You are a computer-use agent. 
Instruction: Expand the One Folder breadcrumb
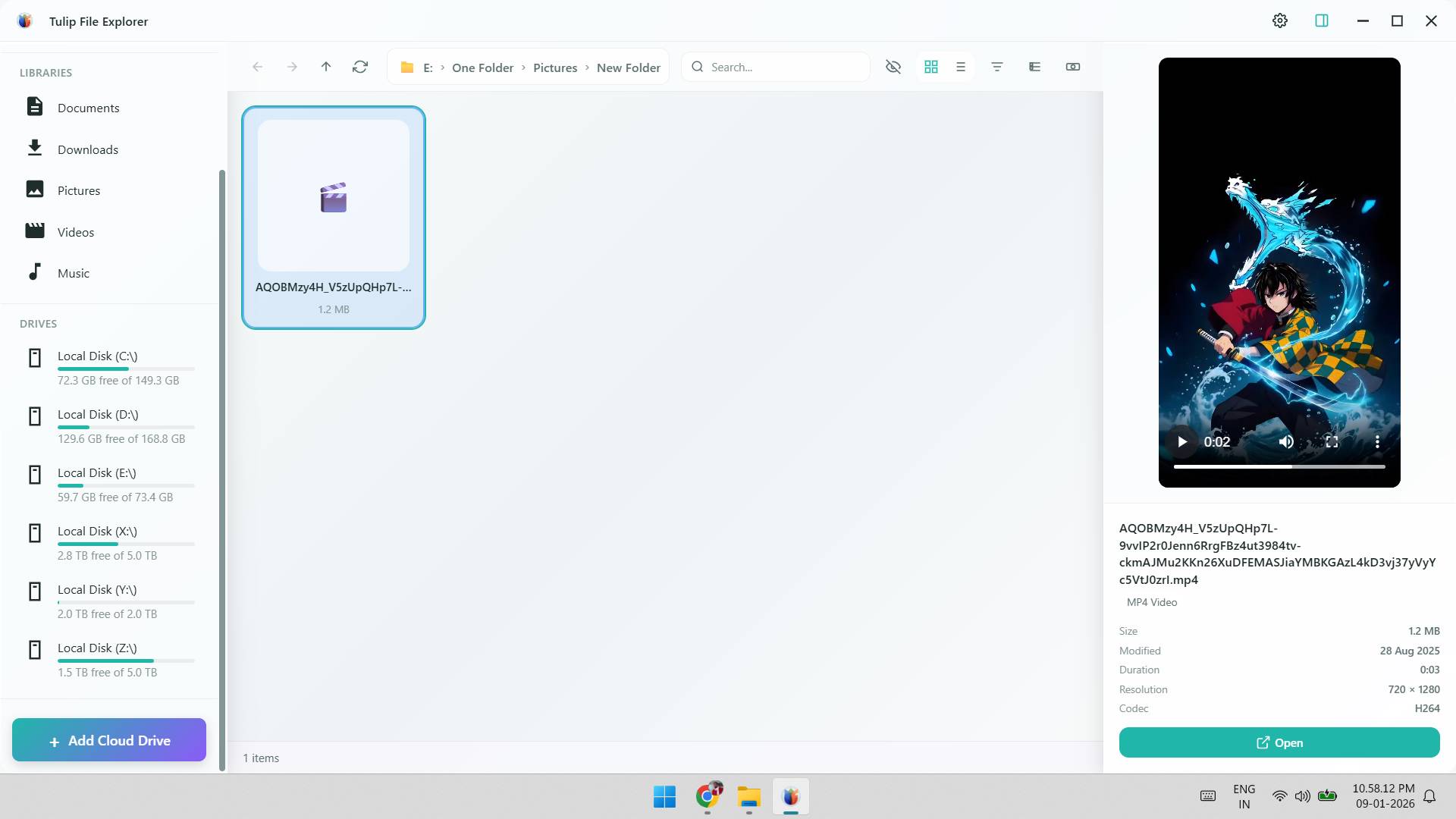click(482, 67)
